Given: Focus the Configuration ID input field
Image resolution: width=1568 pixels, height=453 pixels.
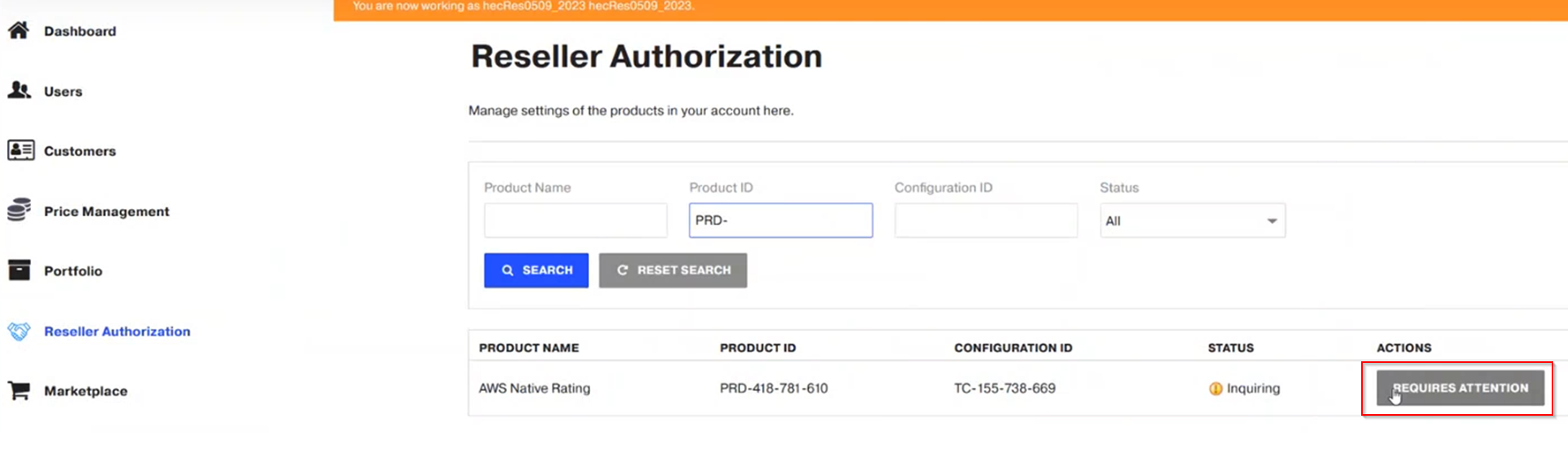Looking at the screenshot, I should click(x=986, y=221).
